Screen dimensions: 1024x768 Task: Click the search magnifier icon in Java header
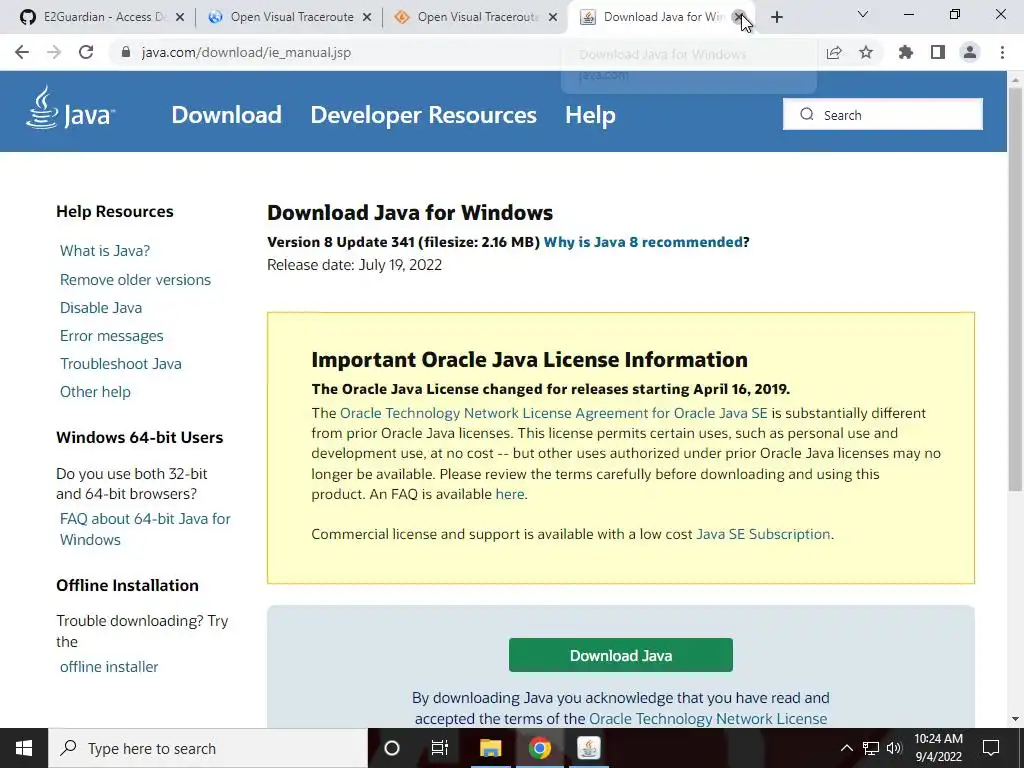click(807, 114)
